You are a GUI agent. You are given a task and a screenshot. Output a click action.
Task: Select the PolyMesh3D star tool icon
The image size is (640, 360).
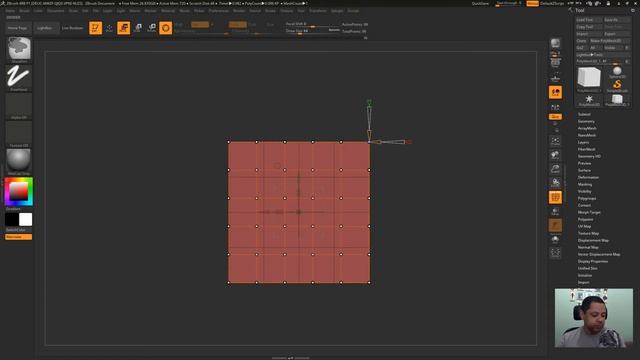click(x=589, y=100)
